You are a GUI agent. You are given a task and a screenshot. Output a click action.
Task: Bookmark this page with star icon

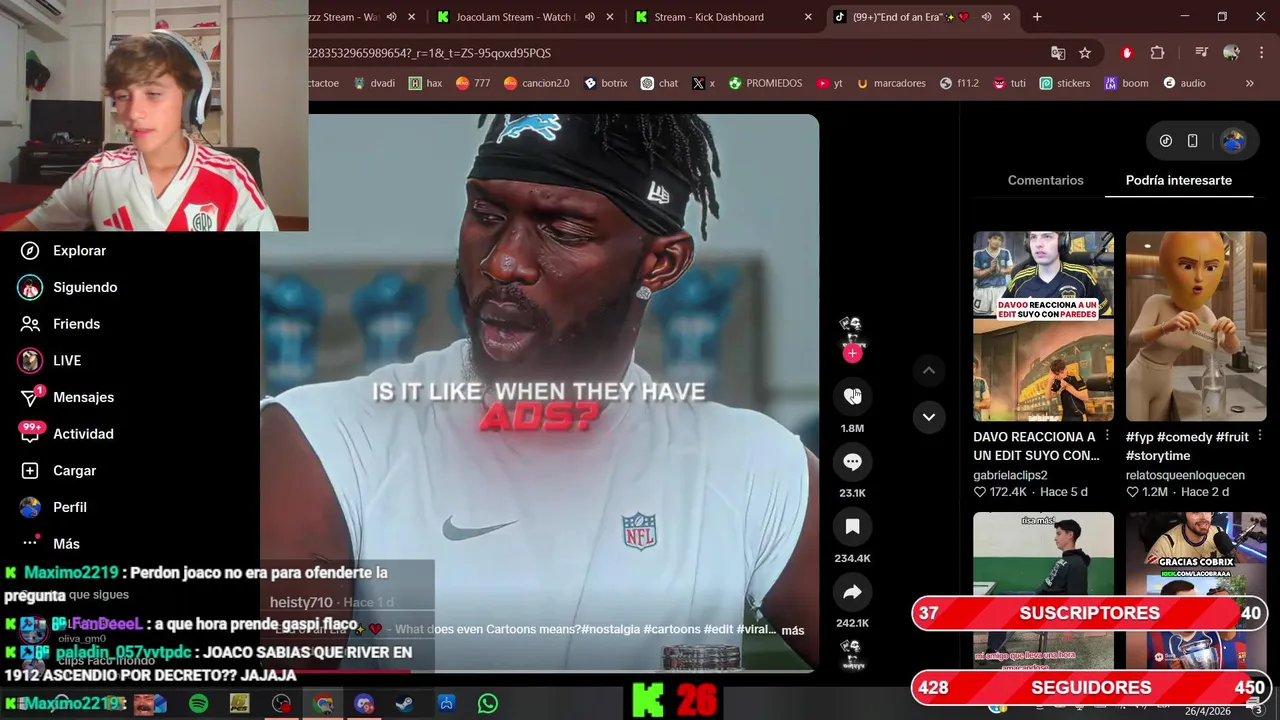(x=1085, y=53)
